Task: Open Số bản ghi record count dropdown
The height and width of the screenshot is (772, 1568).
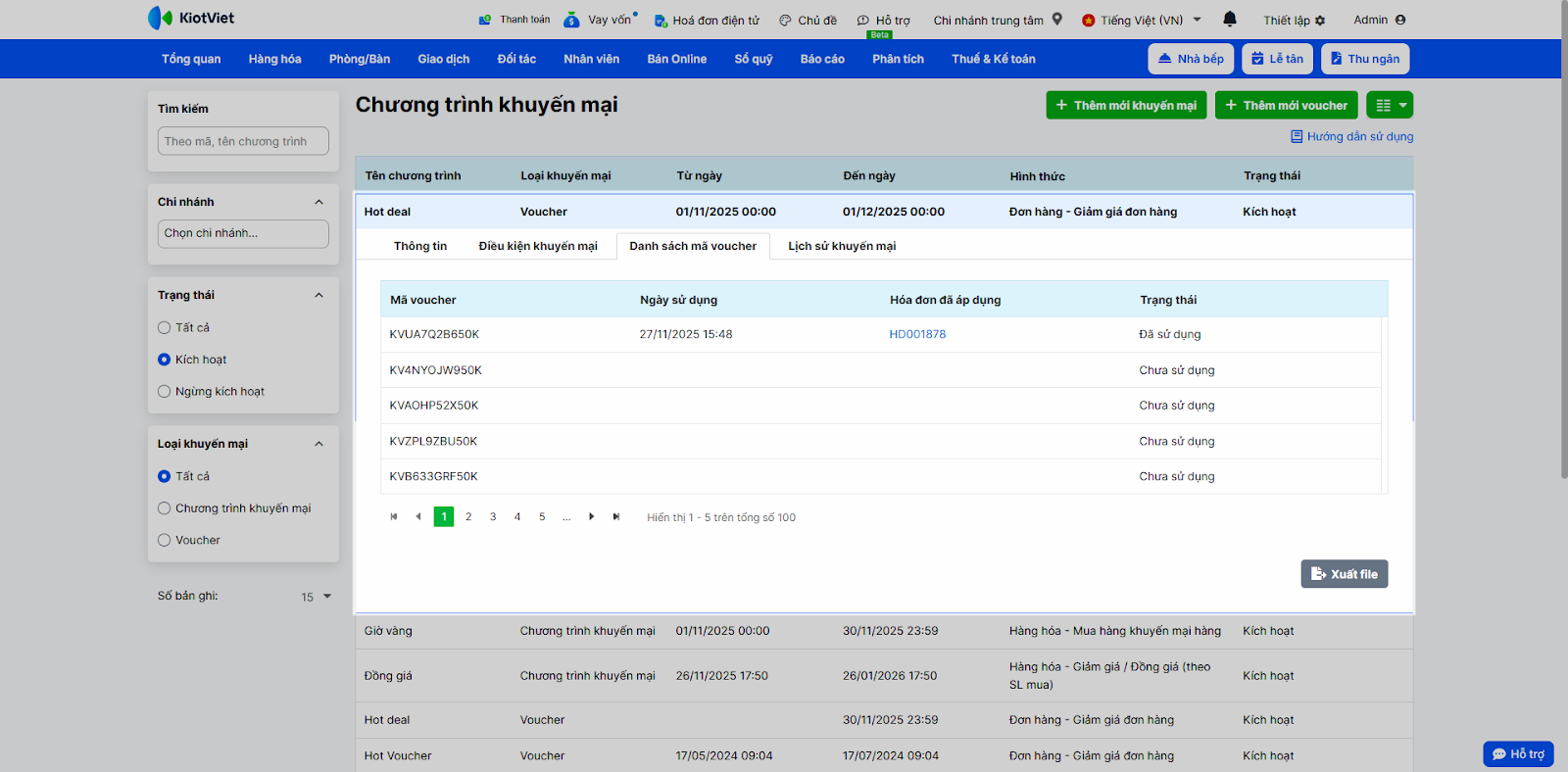Action: tap(317, 597)
